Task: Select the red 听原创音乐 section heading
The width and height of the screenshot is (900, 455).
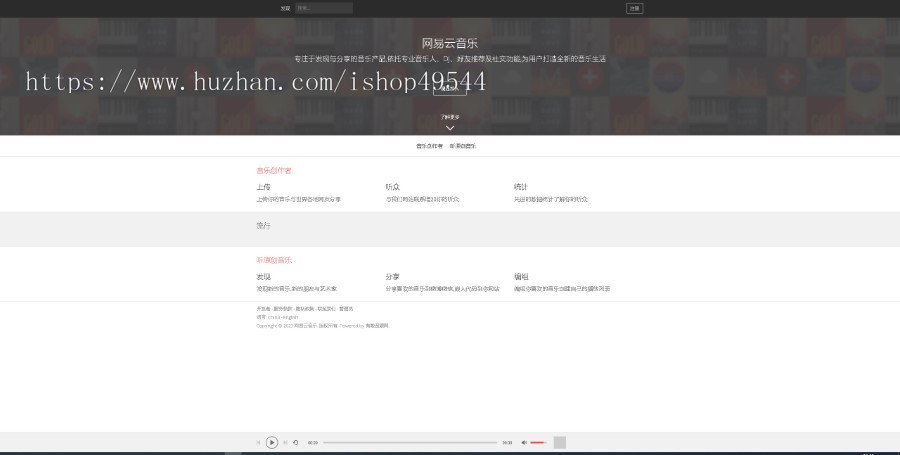Action: click(x=274, y=260)
